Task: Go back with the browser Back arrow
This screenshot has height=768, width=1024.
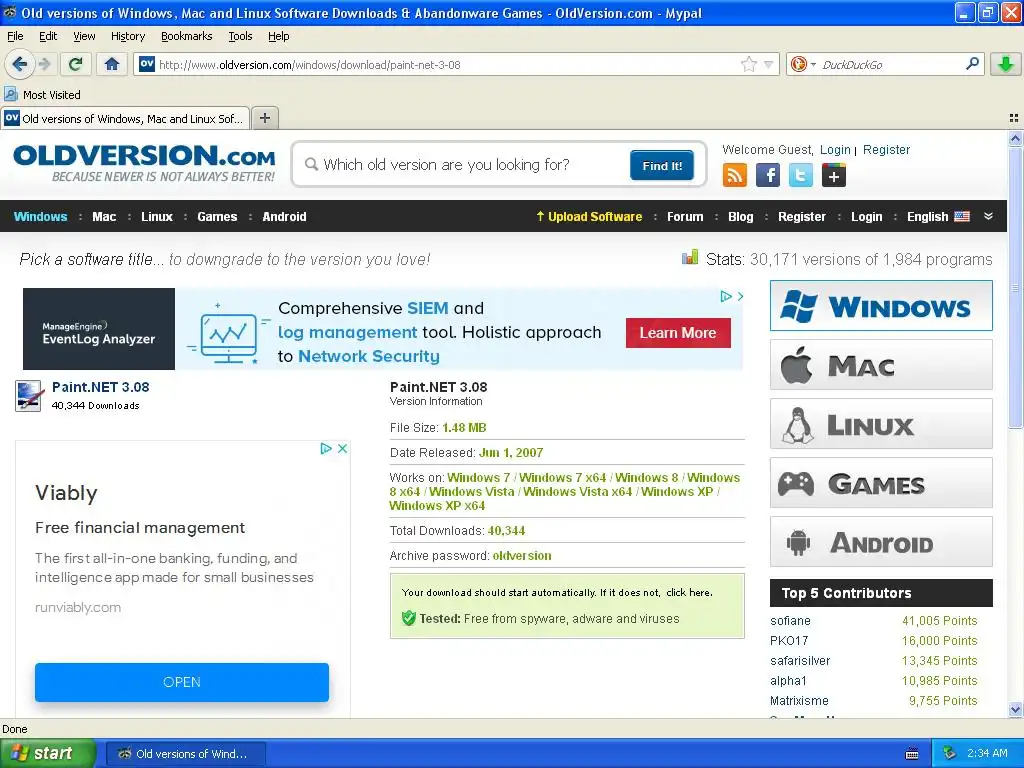Action: coord(19,64)
